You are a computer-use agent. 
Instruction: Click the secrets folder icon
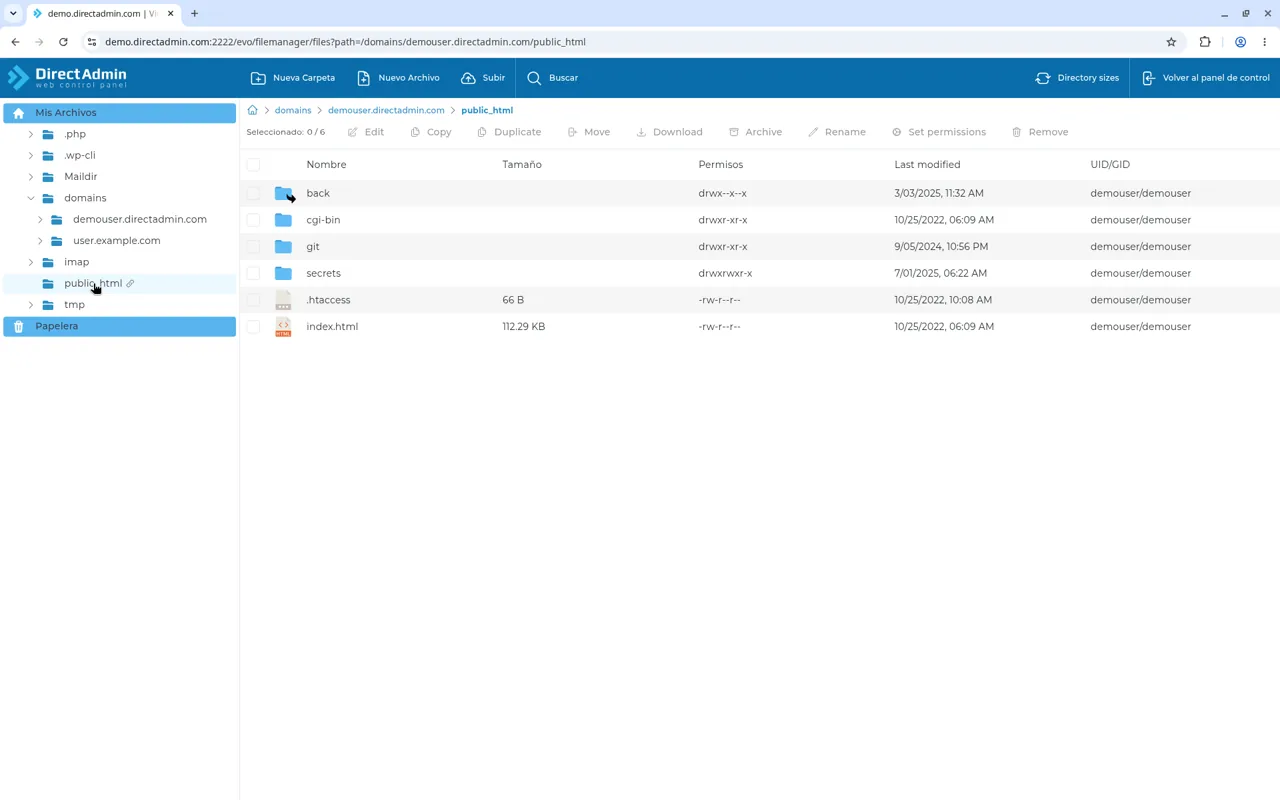283,273
